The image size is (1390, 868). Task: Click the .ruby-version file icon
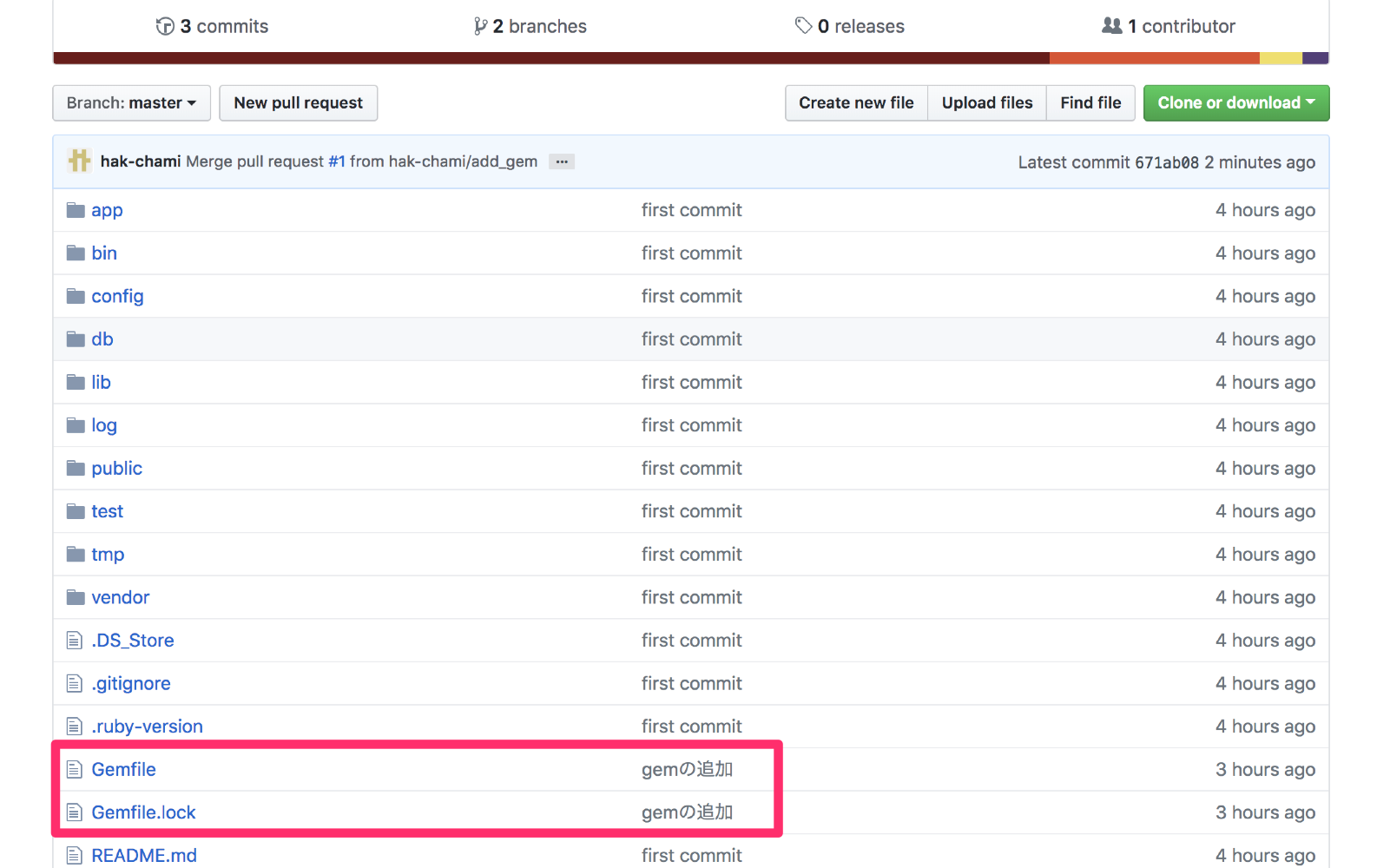click(x=75, y=727)
